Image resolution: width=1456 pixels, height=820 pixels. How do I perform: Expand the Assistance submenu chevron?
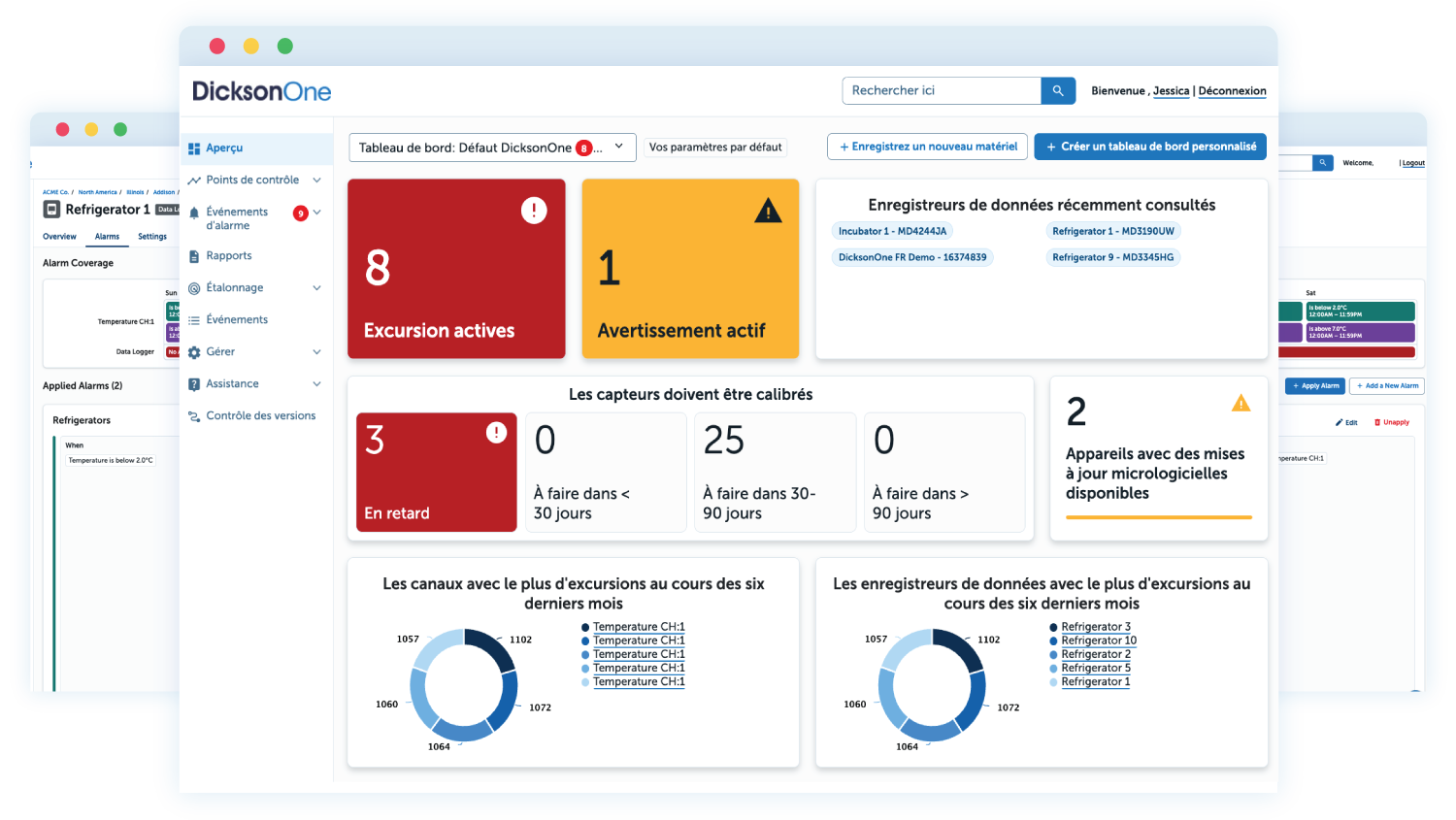pyautogui.click(x=316, y=384)
